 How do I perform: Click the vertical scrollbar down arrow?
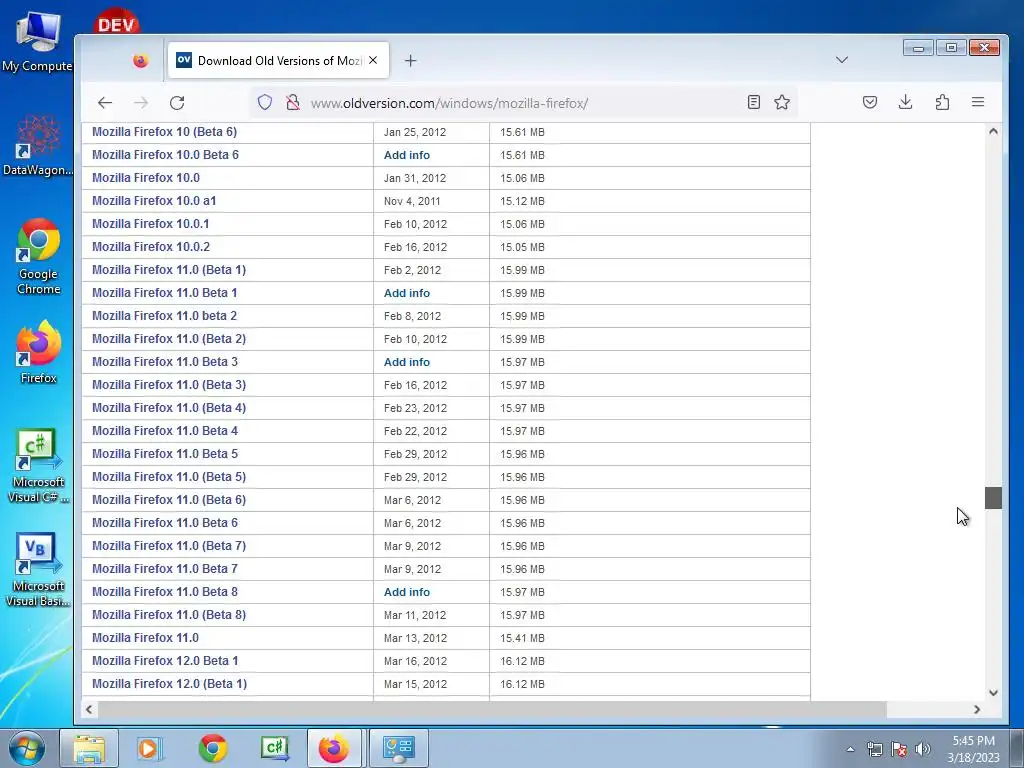993,693
